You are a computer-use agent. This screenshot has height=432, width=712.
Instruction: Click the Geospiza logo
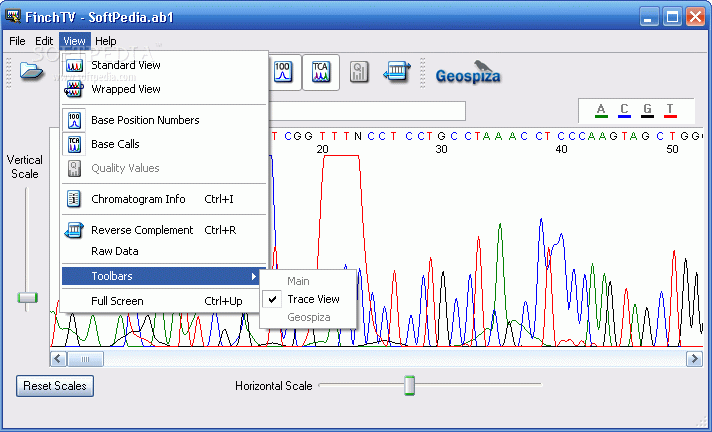coord(468,73)
